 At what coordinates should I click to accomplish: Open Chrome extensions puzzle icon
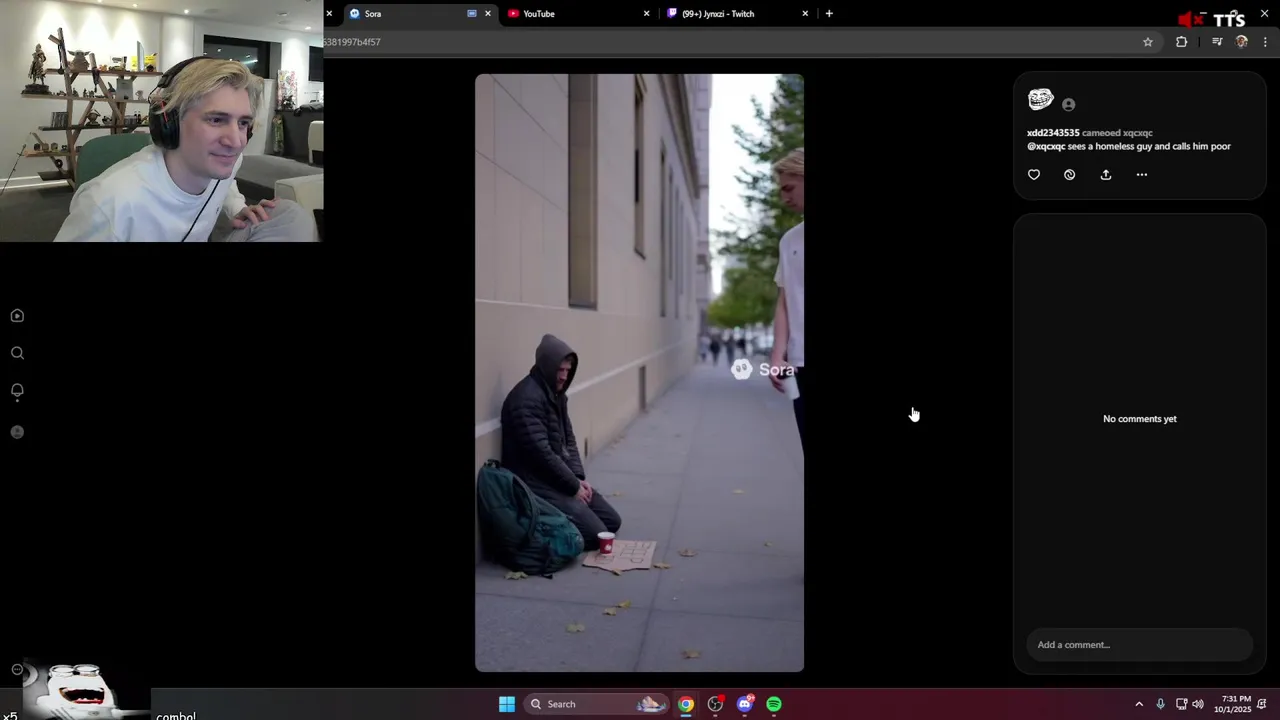coord(1182,42)
